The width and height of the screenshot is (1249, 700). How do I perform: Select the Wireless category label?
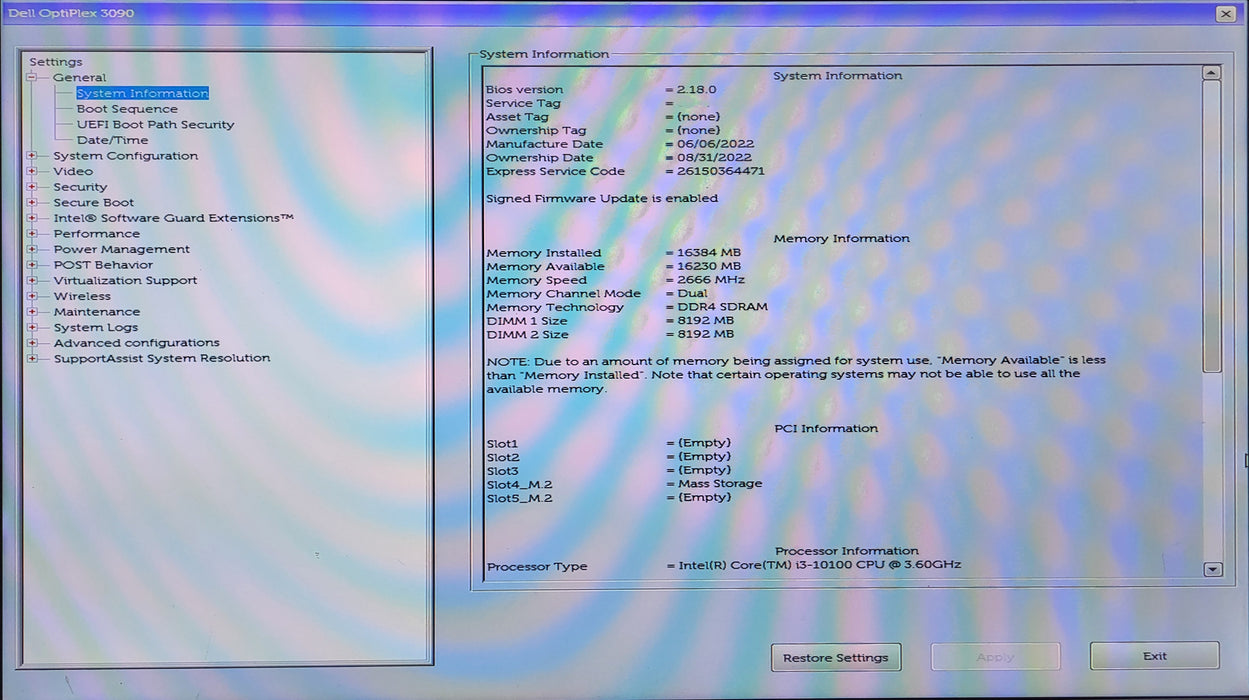click(82, 296)
